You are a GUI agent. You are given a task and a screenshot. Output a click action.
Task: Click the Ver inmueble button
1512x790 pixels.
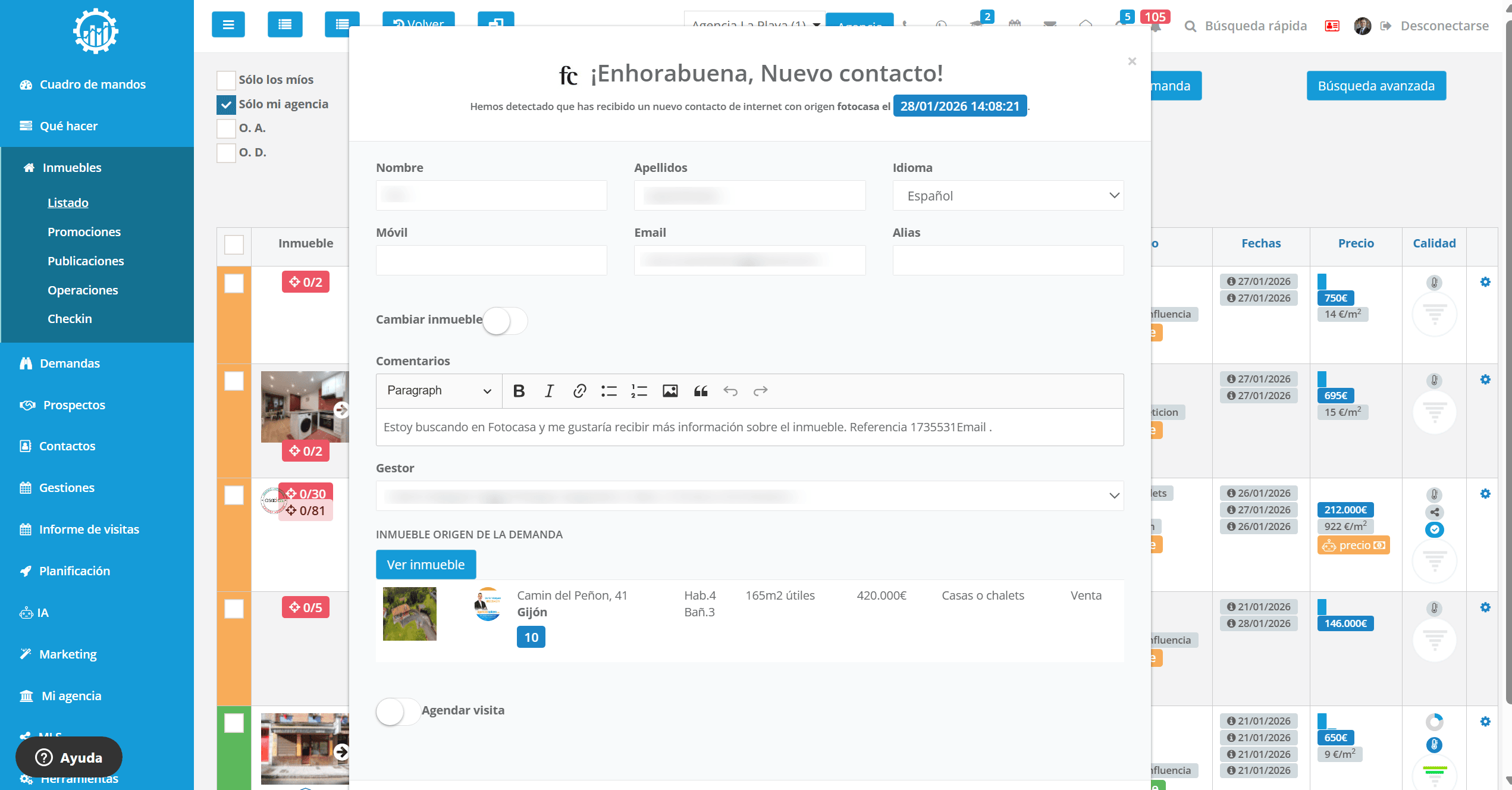tap(425, 564)
